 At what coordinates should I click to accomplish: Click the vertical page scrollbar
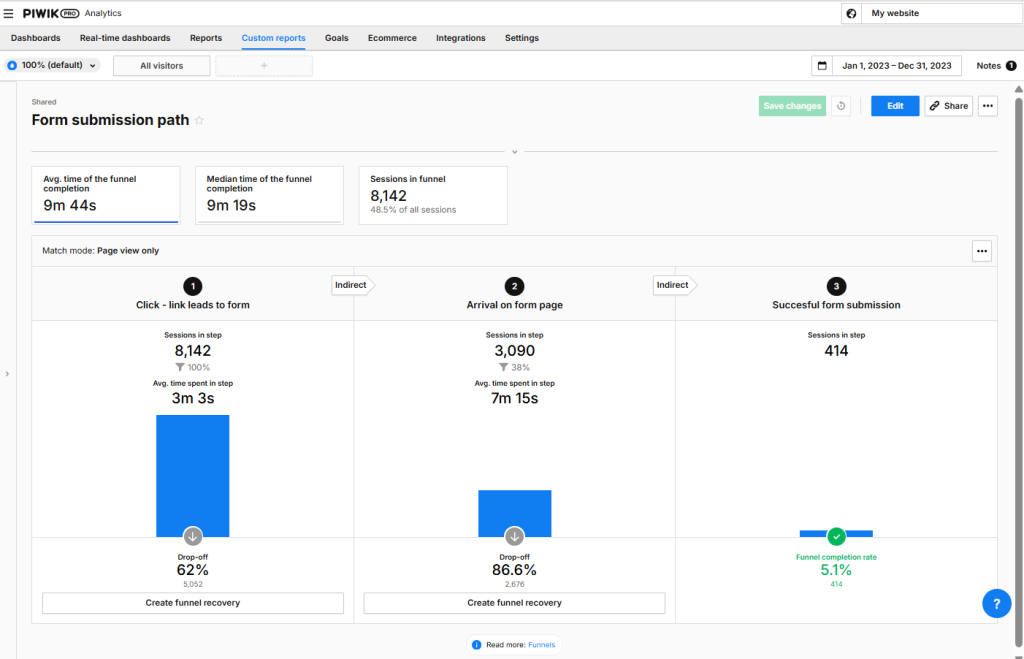(x=1018, y=372)
